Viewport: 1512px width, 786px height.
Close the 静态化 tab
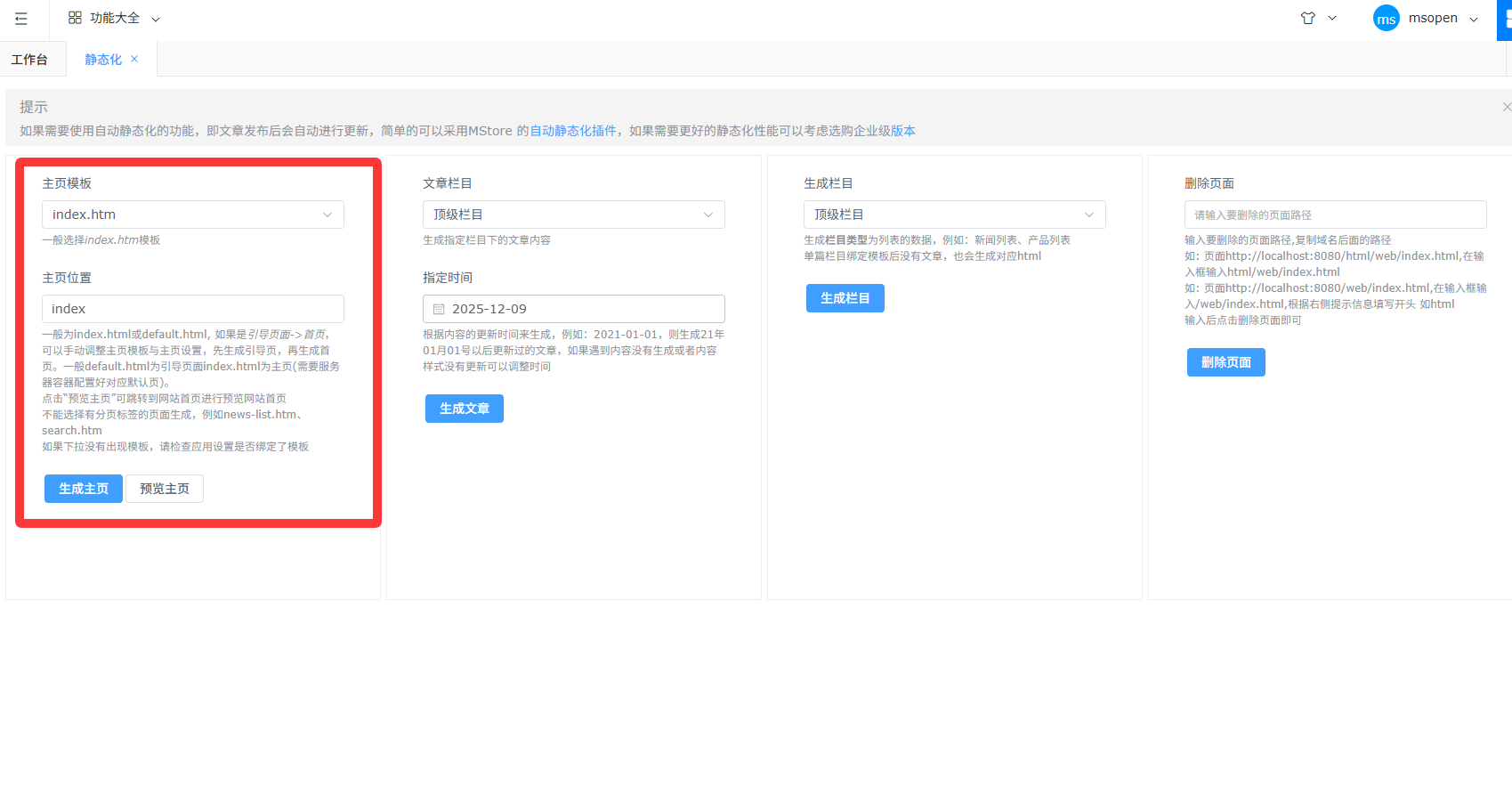click(x=134, y=59)
